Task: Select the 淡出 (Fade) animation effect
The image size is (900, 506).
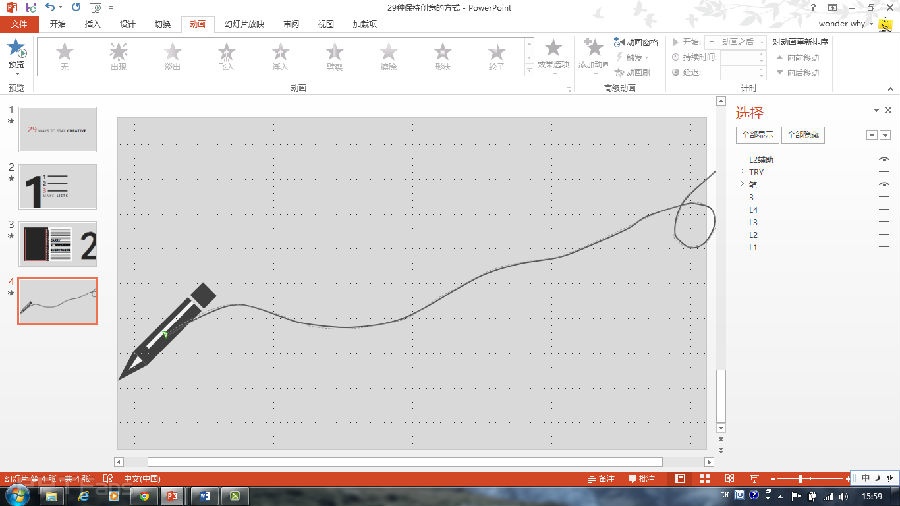Action: point(172,56)
